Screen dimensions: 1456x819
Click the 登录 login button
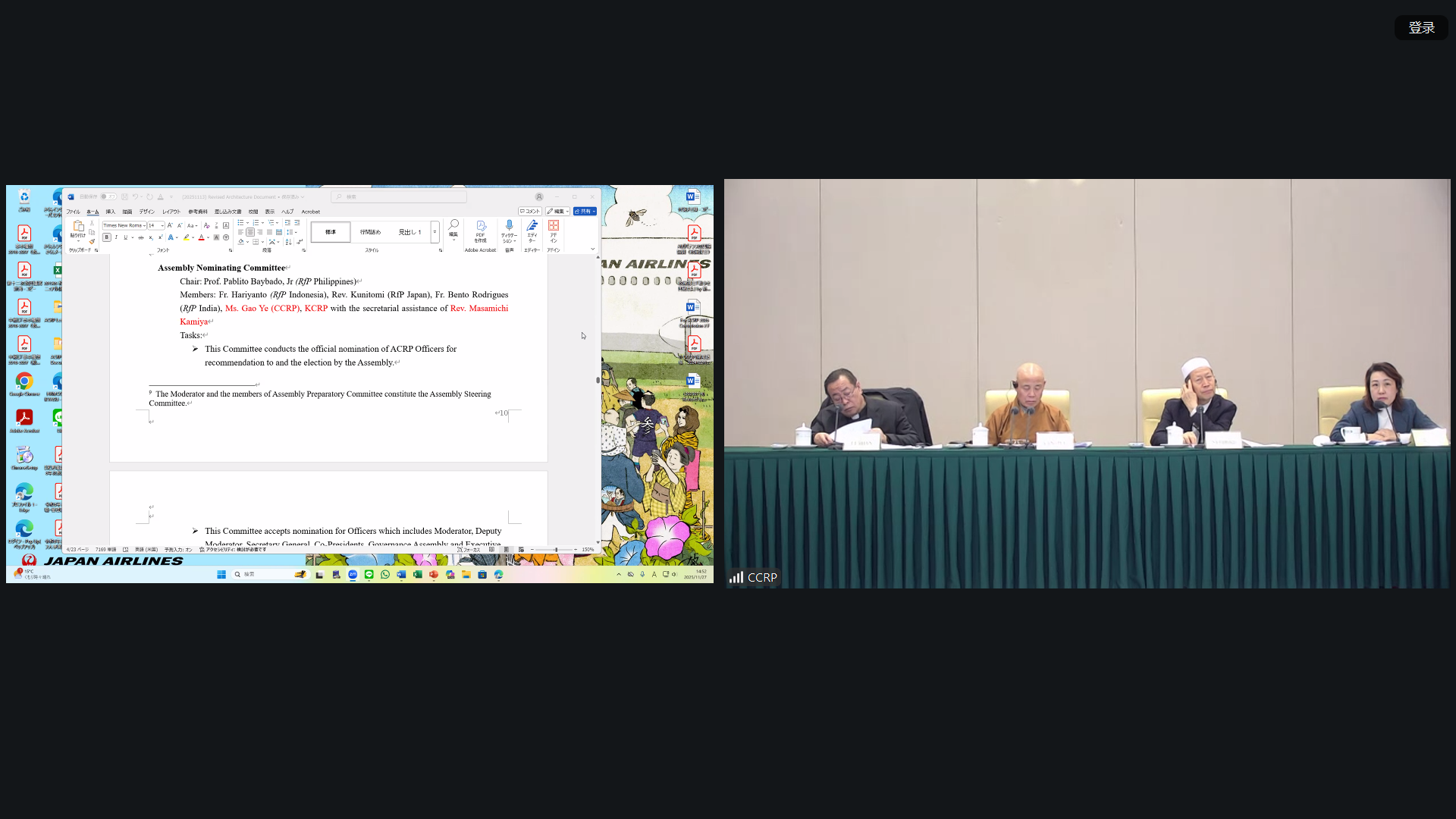[x=1421, y=28]
